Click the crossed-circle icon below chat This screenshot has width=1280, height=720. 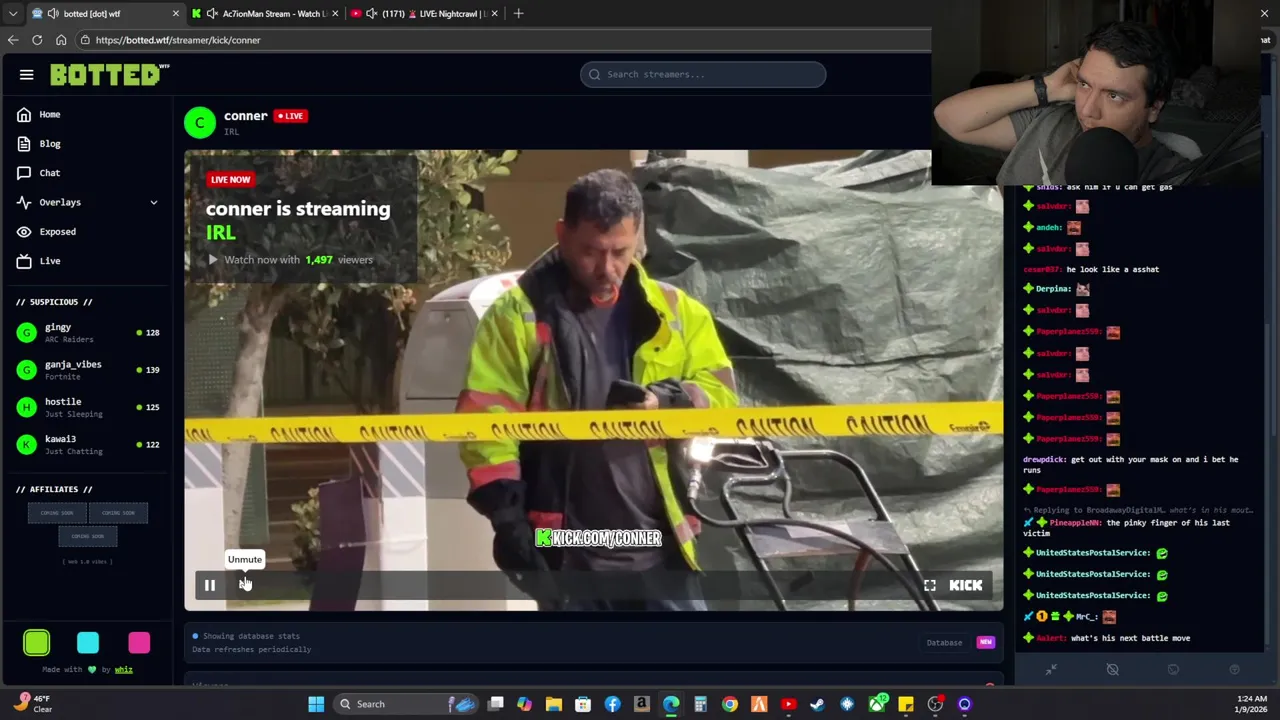pos(1112,670)
